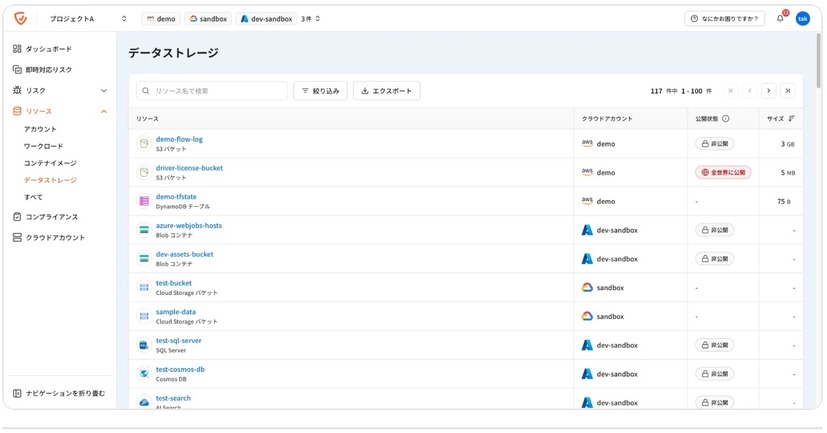
Task: Jump to last page arrow
Action: tap(787, 91)
